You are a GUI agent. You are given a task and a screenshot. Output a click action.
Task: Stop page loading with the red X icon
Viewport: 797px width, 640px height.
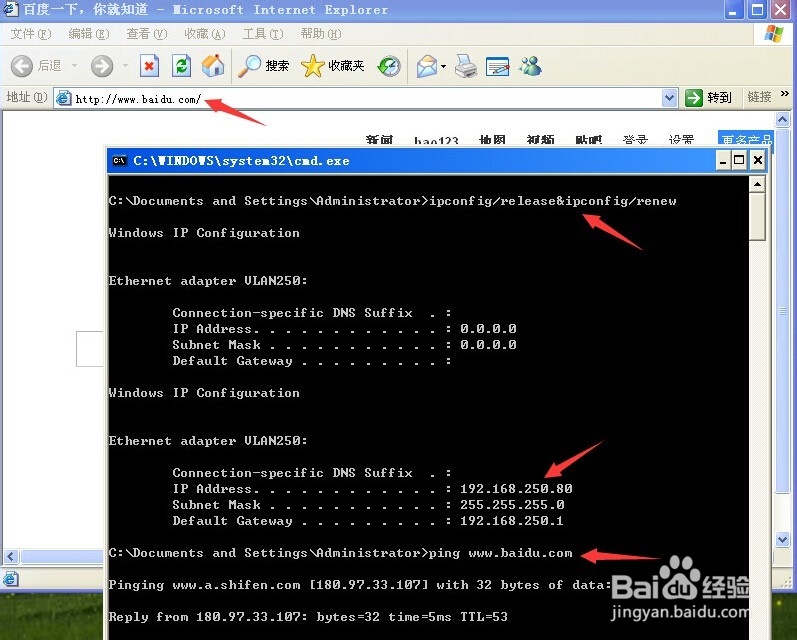click(x=149, y=66)
